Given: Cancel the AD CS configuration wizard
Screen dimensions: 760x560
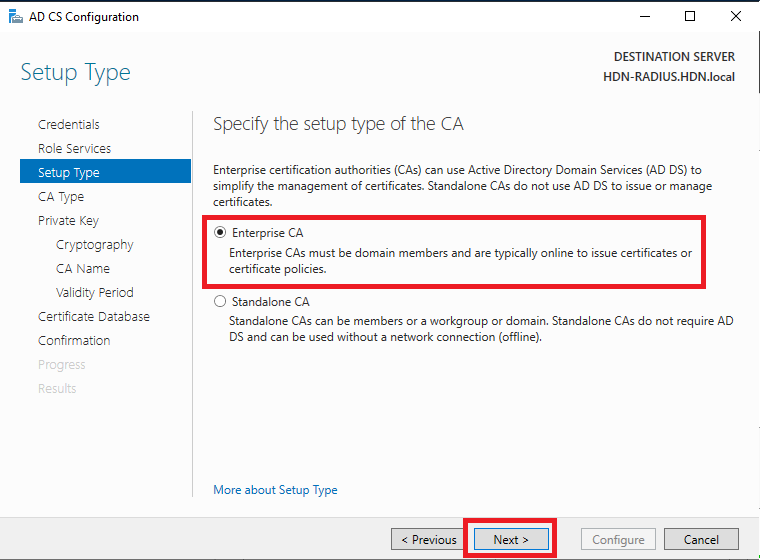Looking at the screenshot, I should [x=701, y=539].
